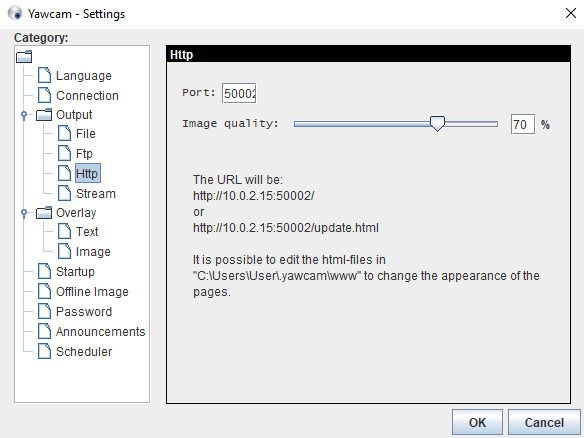Click the Connection page icon in the tree
The width and height of the screenshot is (584, 438).
pos(44,95)
